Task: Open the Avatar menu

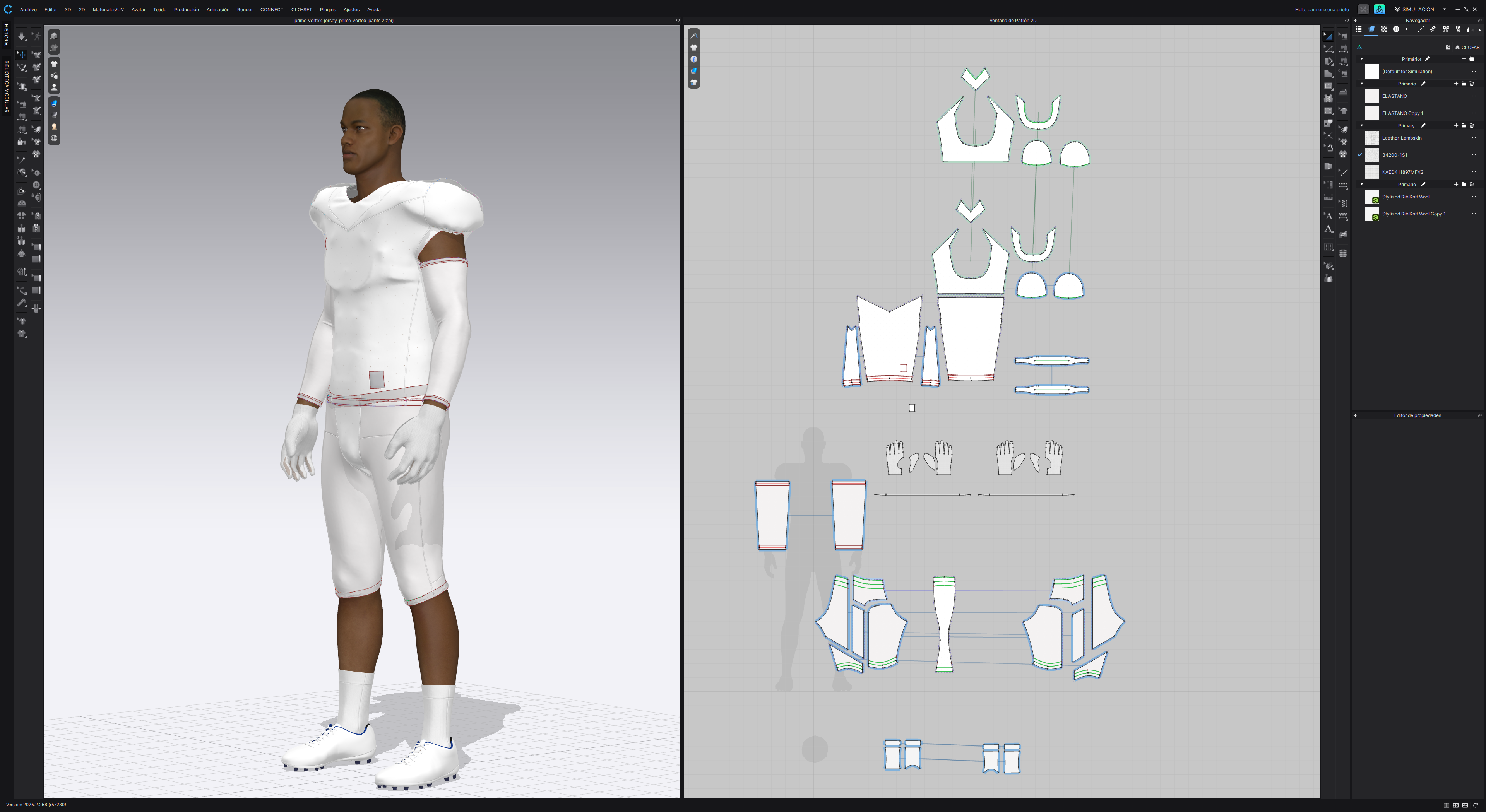Action: click(138, 9)
